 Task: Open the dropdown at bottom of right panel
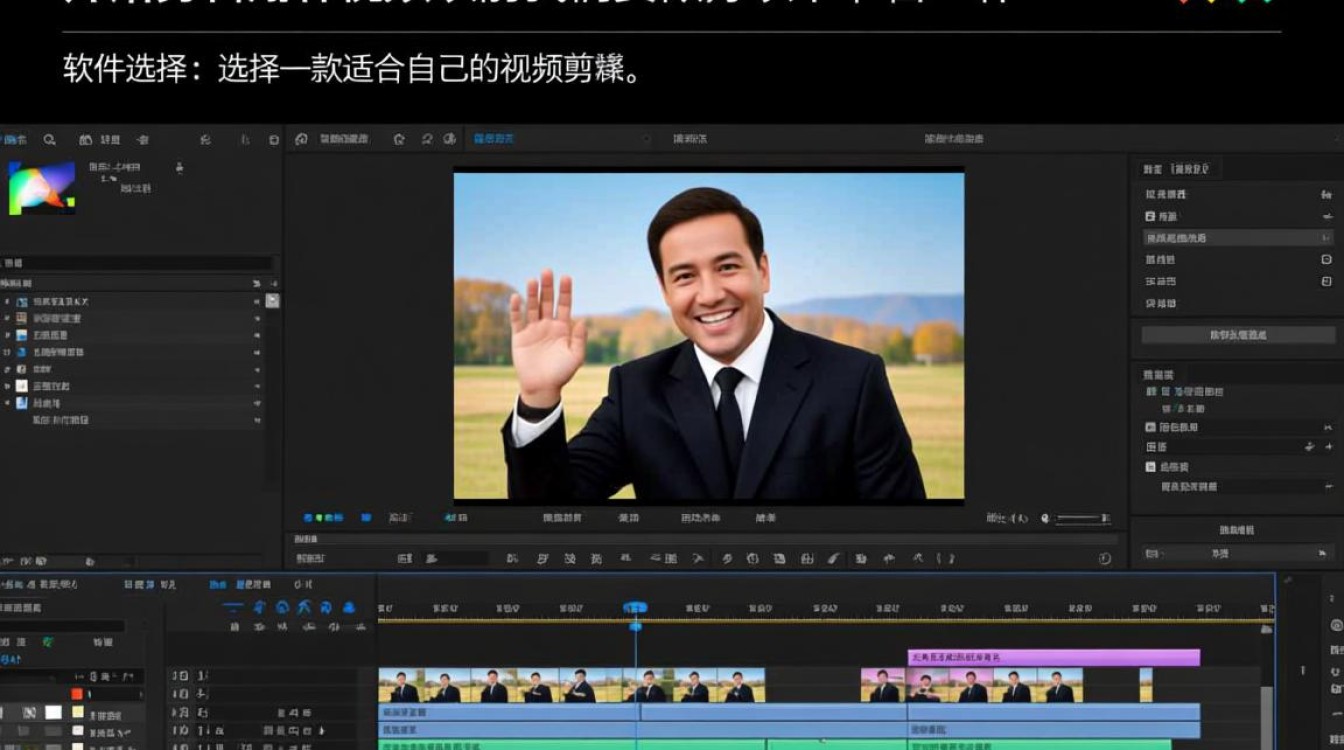coord(1238,552)
